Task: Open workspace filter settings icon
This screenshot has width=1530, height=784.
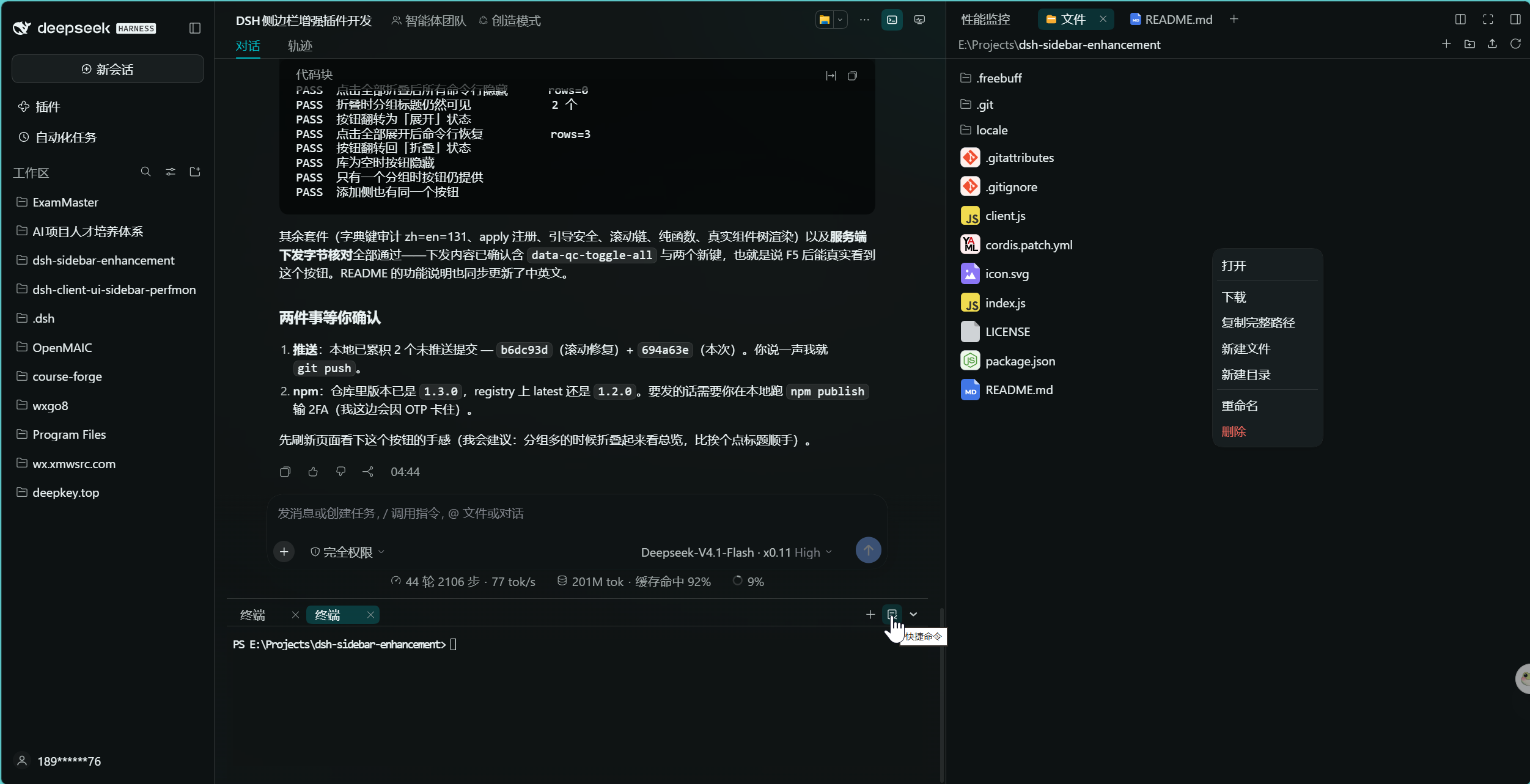Action: click(171, 172)
